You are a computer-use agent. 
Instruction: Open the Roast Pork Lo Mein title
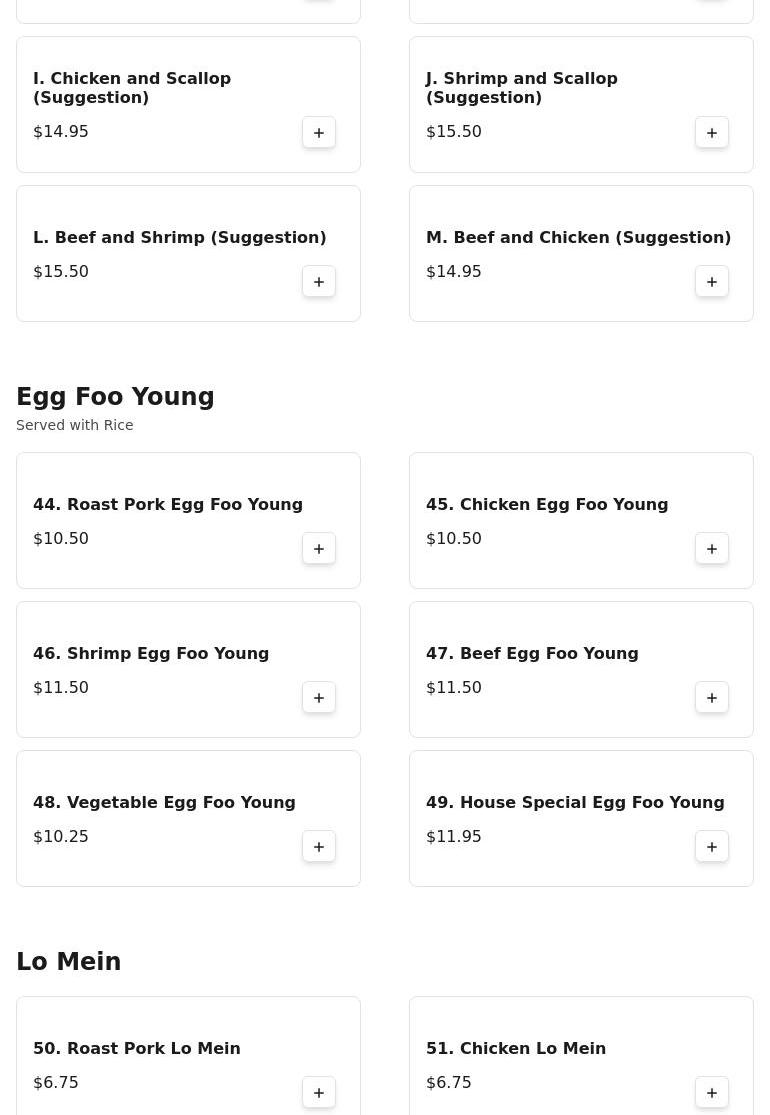point(137,1048)
